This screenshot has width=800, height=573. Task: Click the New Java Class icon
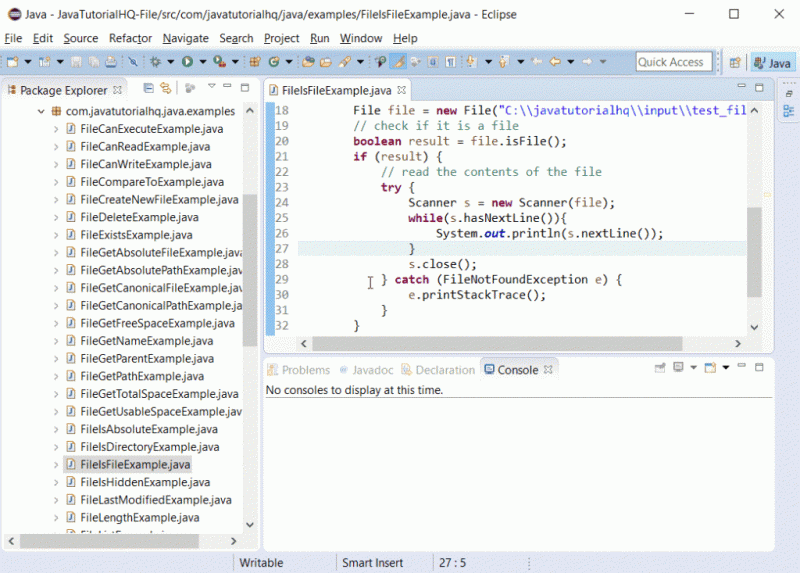(274, 62)
